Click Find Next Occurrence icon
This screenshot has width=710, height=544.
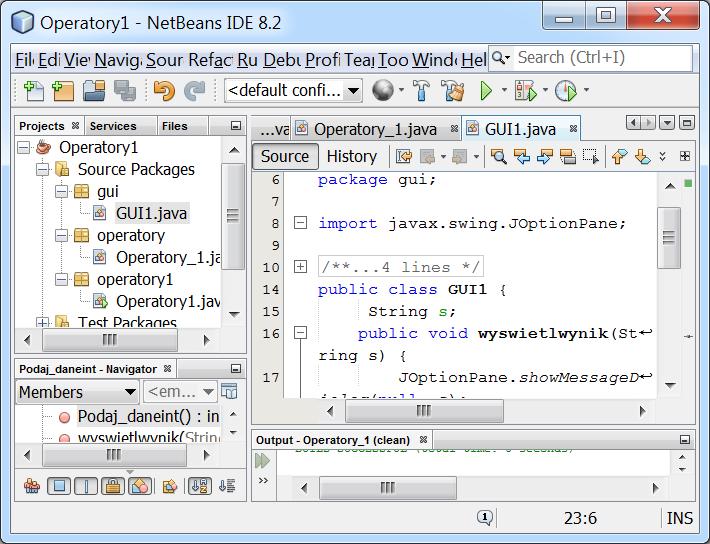(545, 157)
